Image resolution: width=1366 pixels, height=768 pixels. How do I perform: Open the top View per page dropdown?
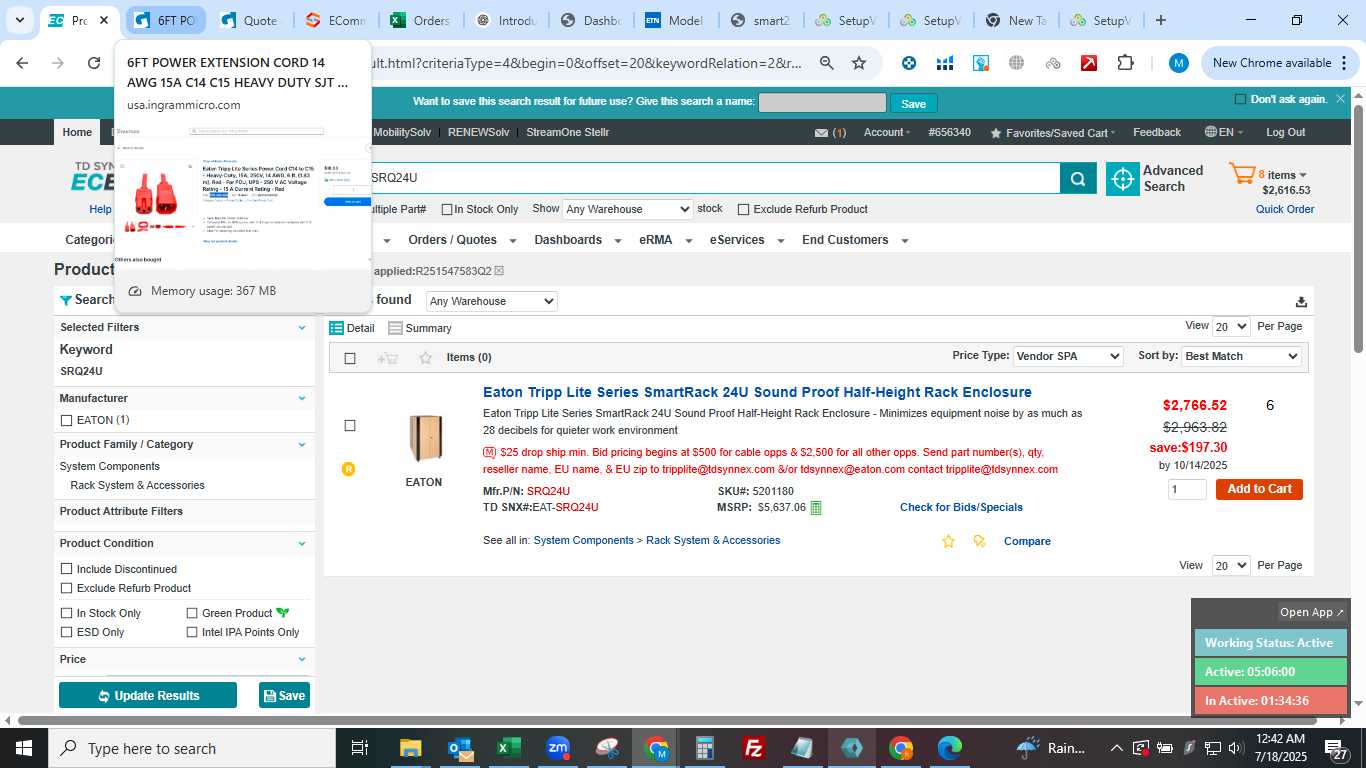point(1231,326)
